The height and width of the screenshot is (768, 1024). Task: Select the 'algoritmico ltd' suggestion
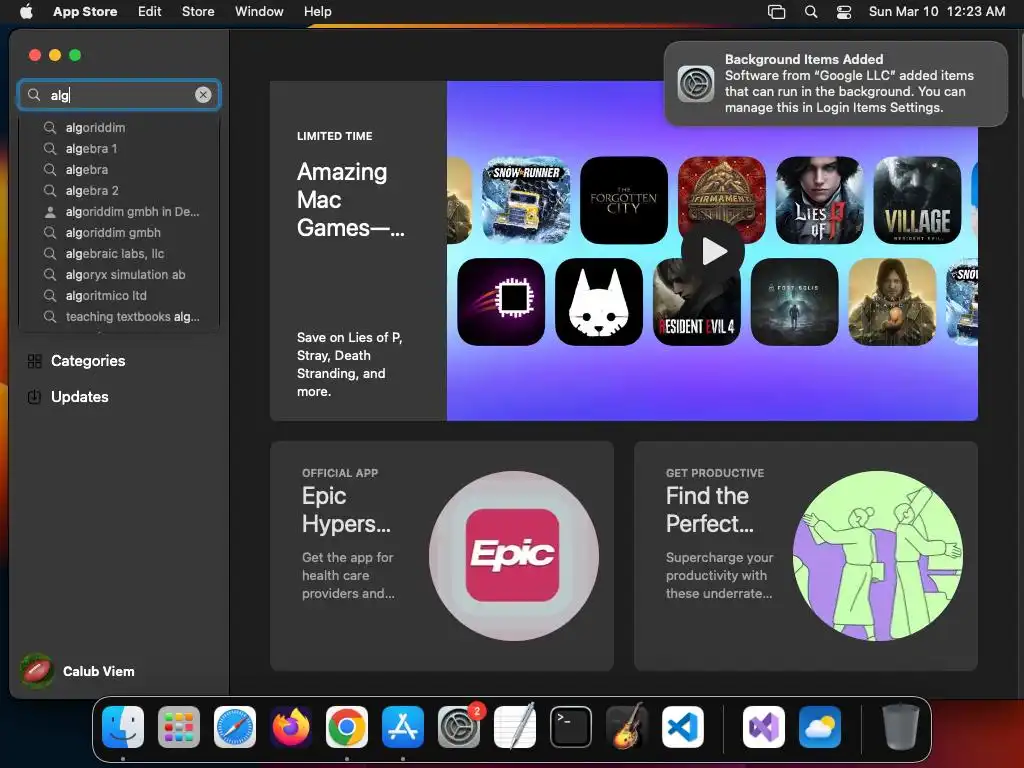(x=119, y=295)
